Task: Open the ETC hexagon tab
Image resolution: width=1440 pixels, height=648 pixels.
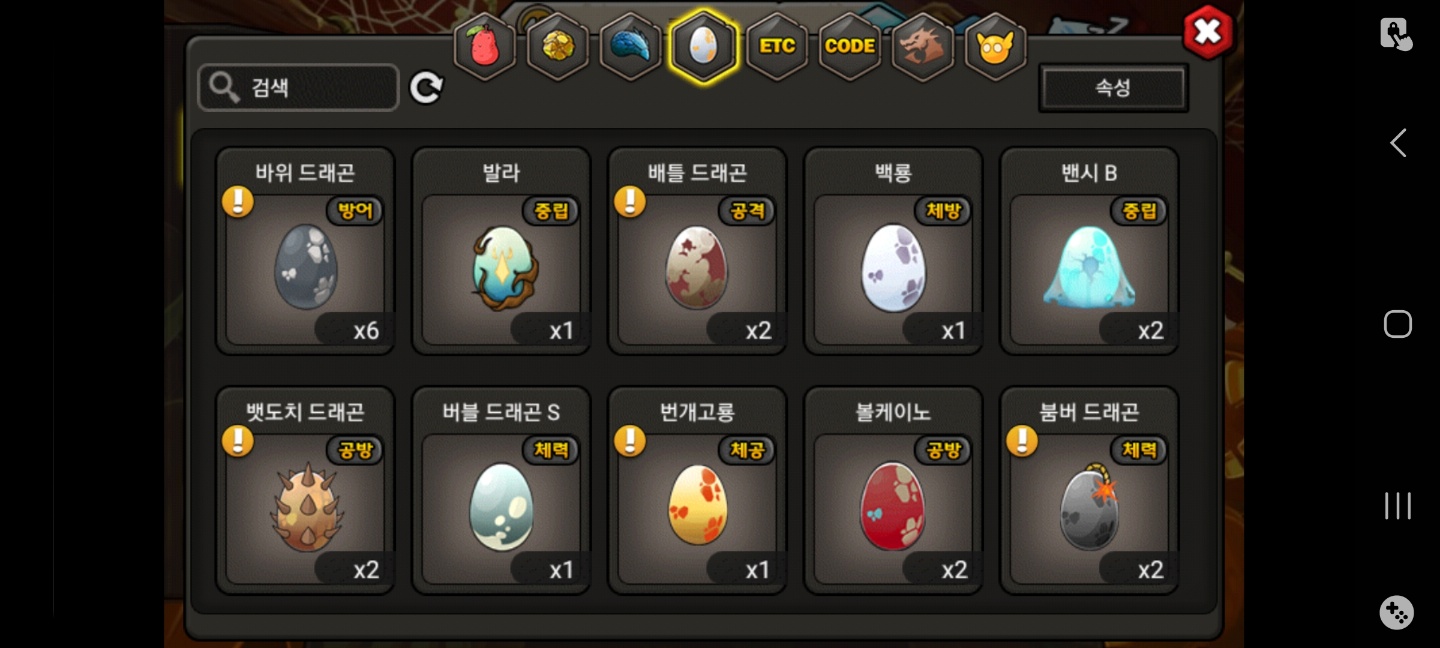Action: coord(777,46)
